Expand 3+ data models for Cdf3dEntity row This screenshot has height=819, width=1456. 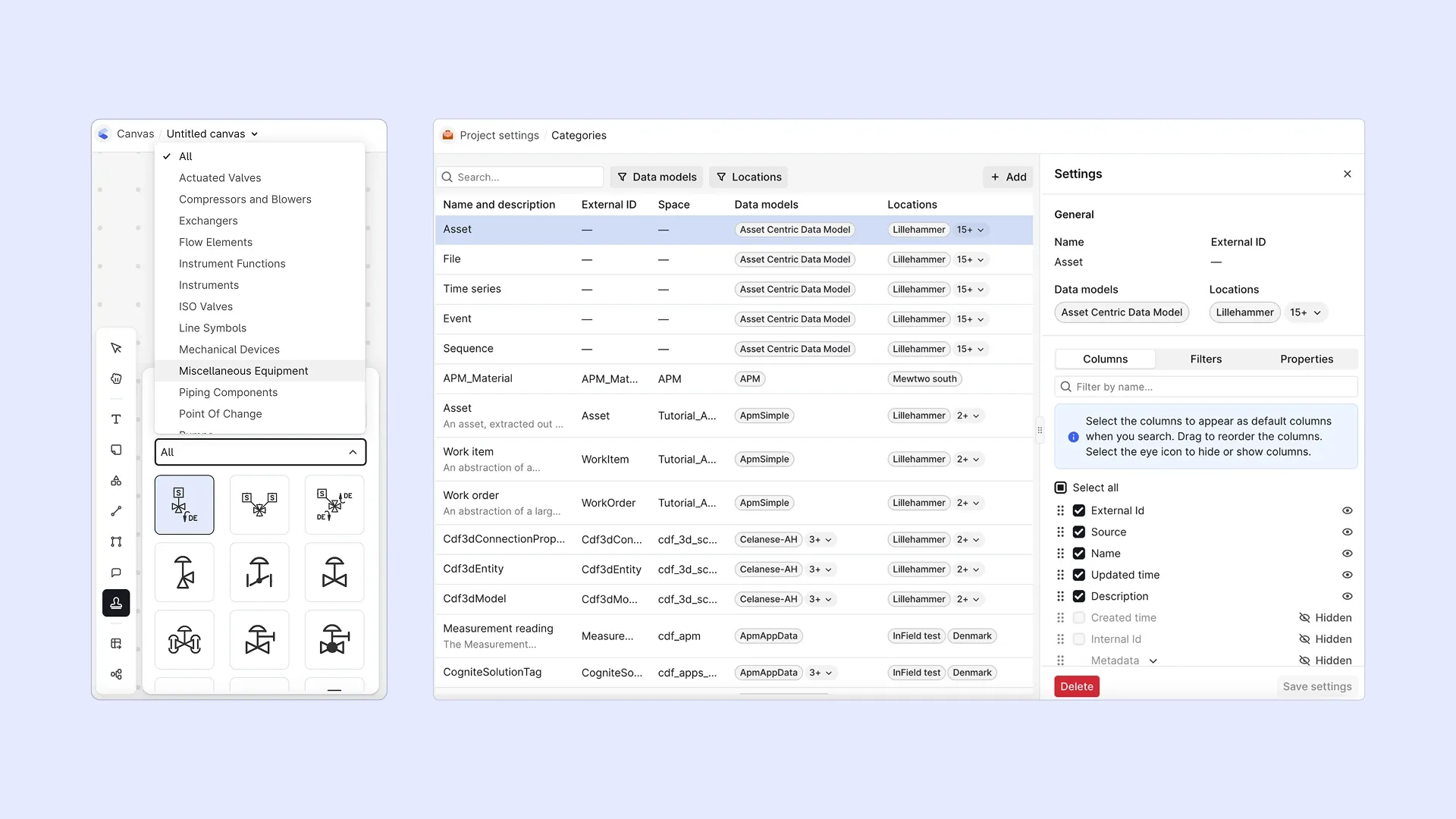(x=821, y=570)
